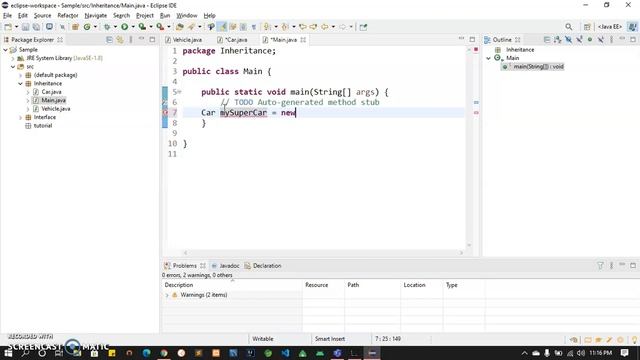Viewport: 640px width, 360px height.
Task: Collapse the Sample project node
Action: coord(5,50)
